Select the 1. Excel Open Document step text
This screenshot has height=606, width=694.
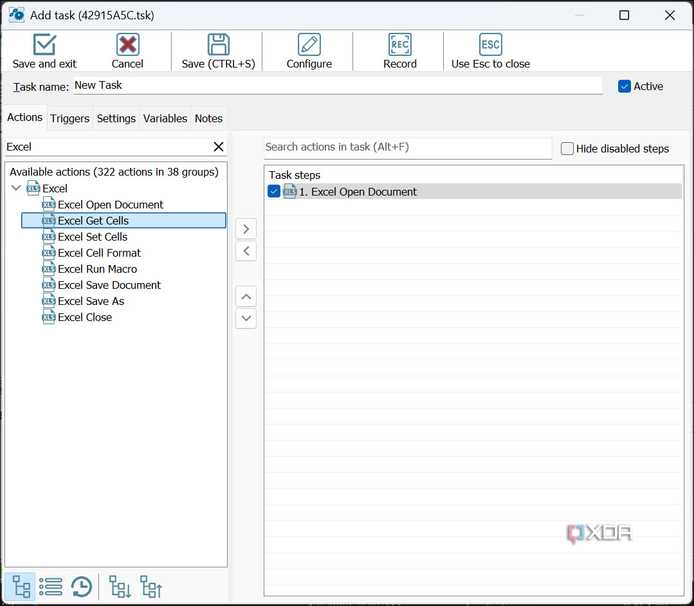[x=358, y=192]
